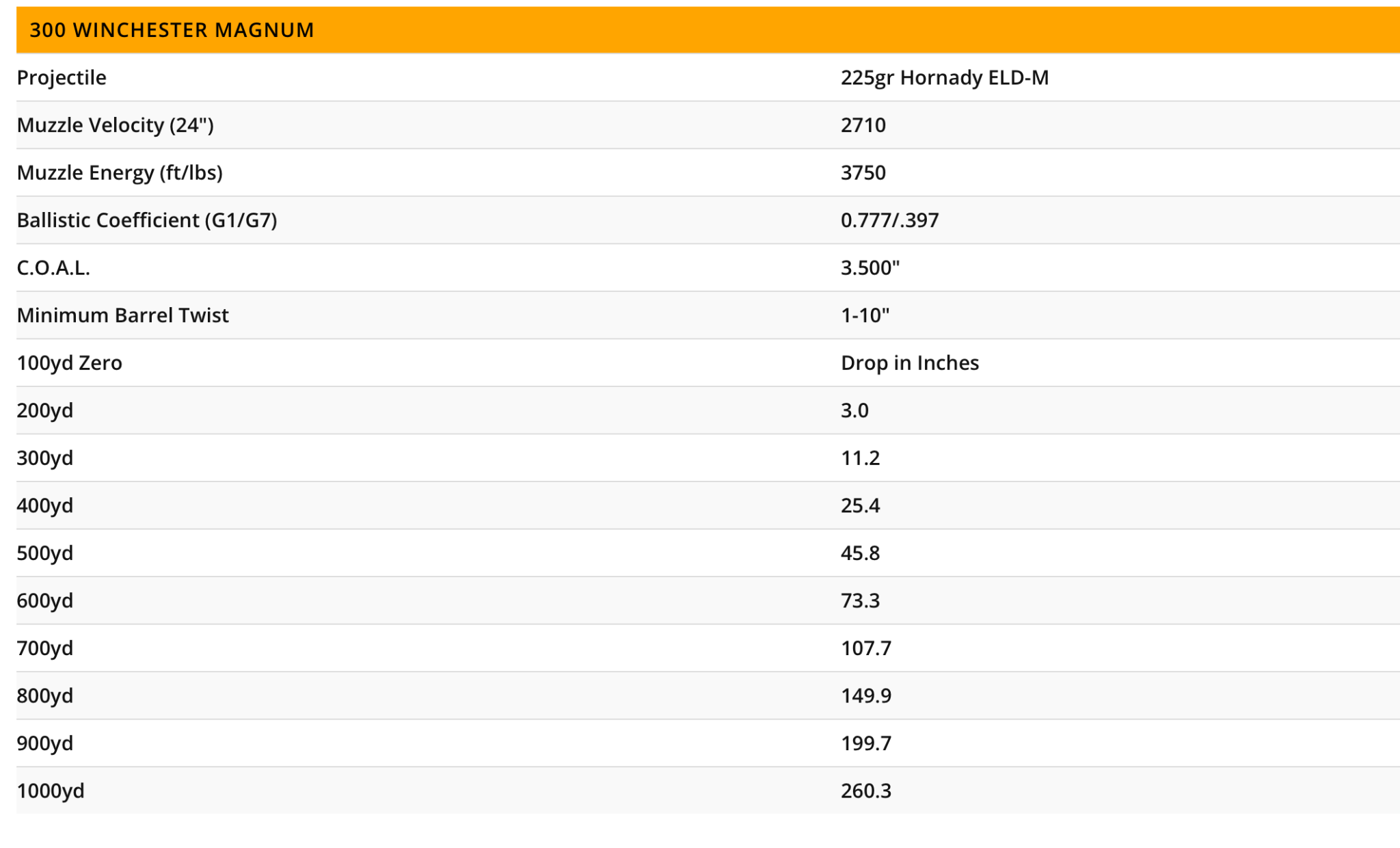Viewport: 1400px width, 848px height.
Task: Select the 200yd drop value '3.0'
Action: click(854, 410)
